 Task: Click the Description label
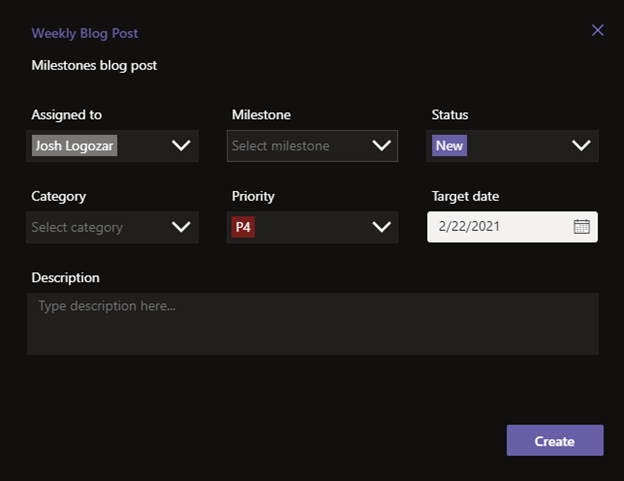[65, 278]
